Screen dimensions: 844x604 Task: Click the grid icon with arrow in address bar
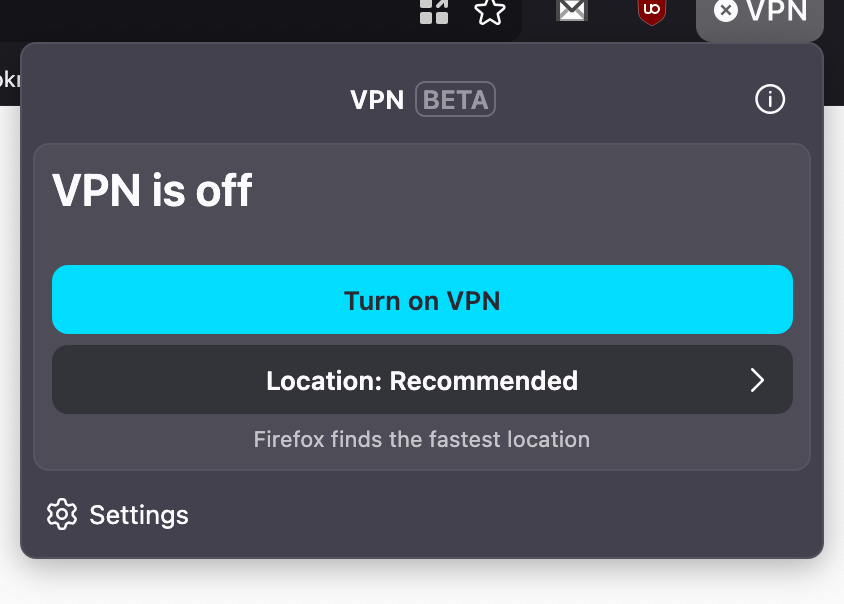434,11
